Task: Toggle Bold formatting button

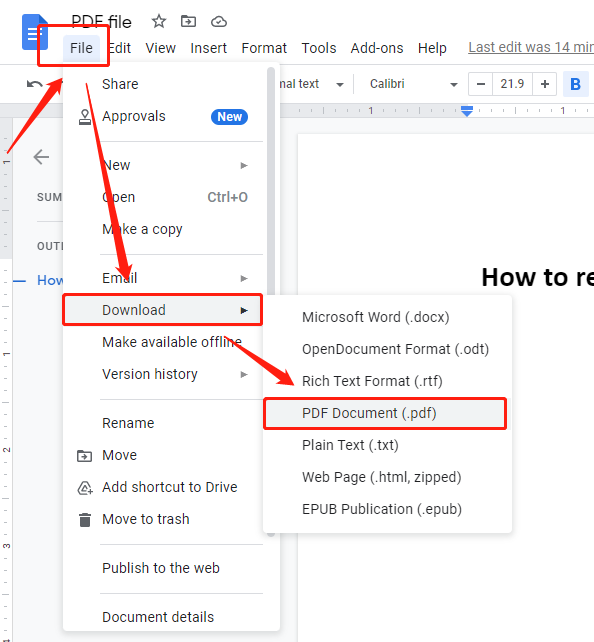Action: (576, 84)
